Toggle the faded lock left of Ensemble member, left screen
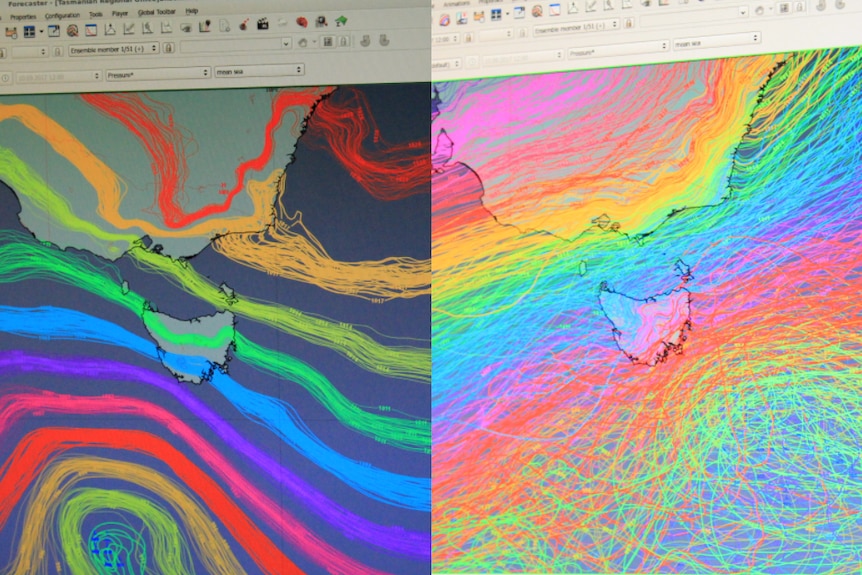The width and height of the screenshot is (862, 575). (58, 52)
